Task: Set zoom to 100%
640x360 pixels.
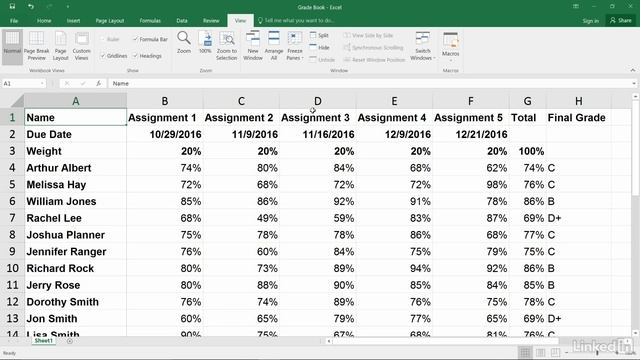Action: coord(205,42)
